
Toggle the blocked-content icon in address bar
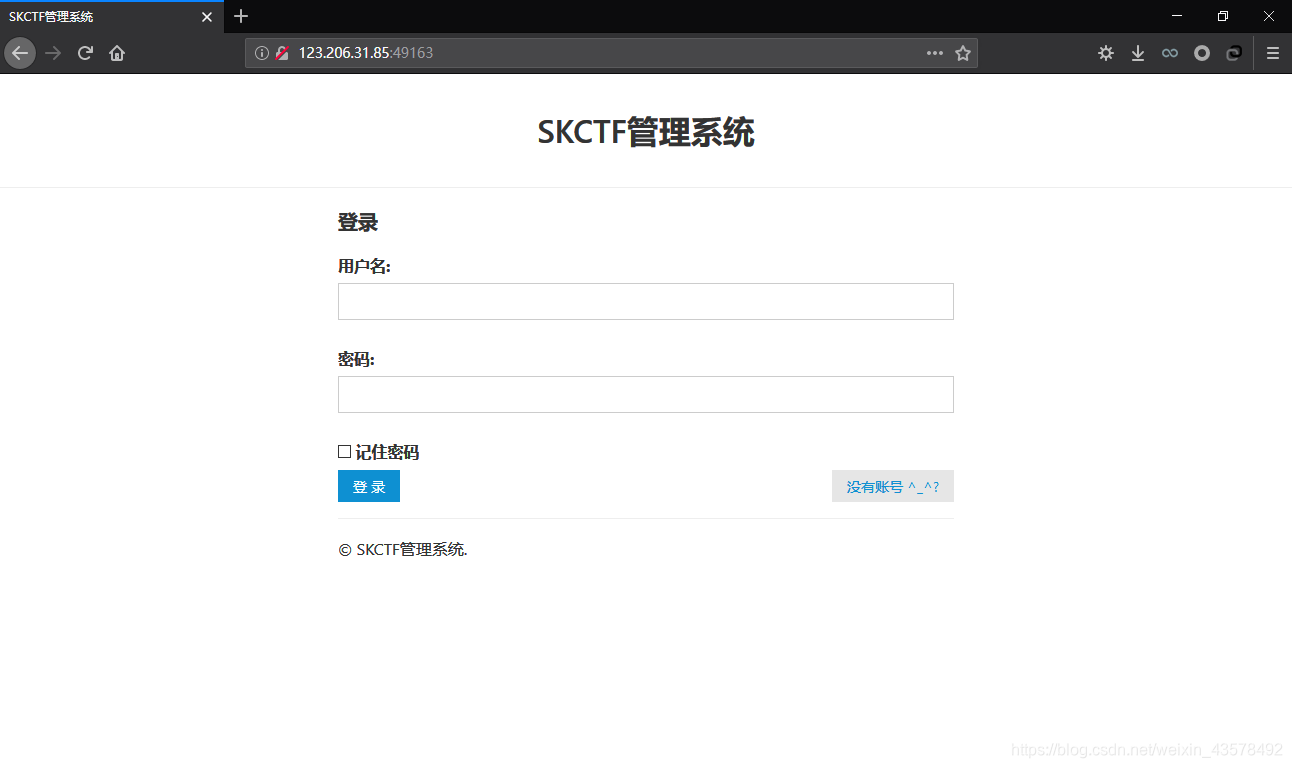(281, 52)
